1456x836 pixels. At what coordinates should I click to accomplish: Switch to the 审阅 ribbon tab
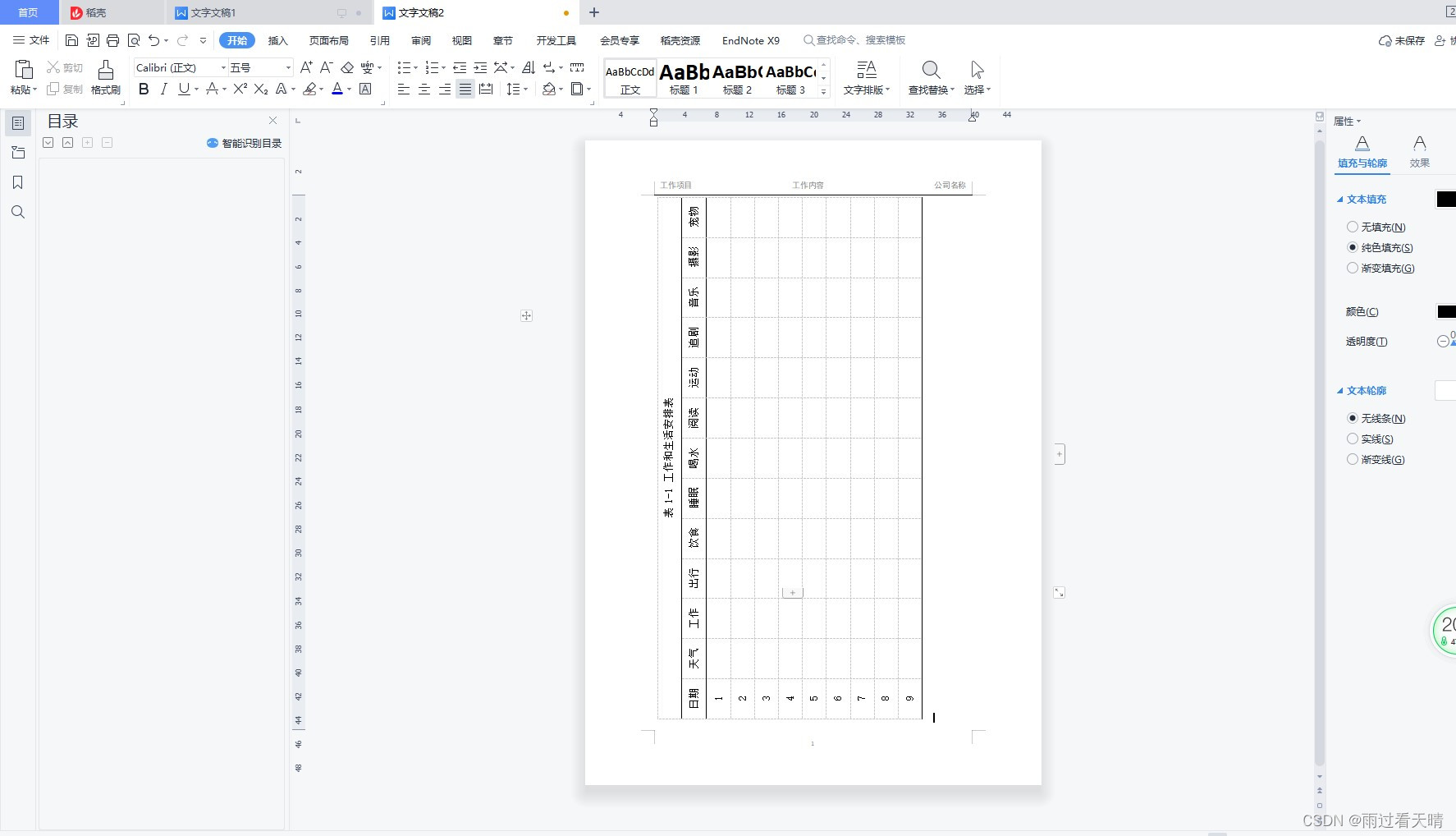point(421,40)
